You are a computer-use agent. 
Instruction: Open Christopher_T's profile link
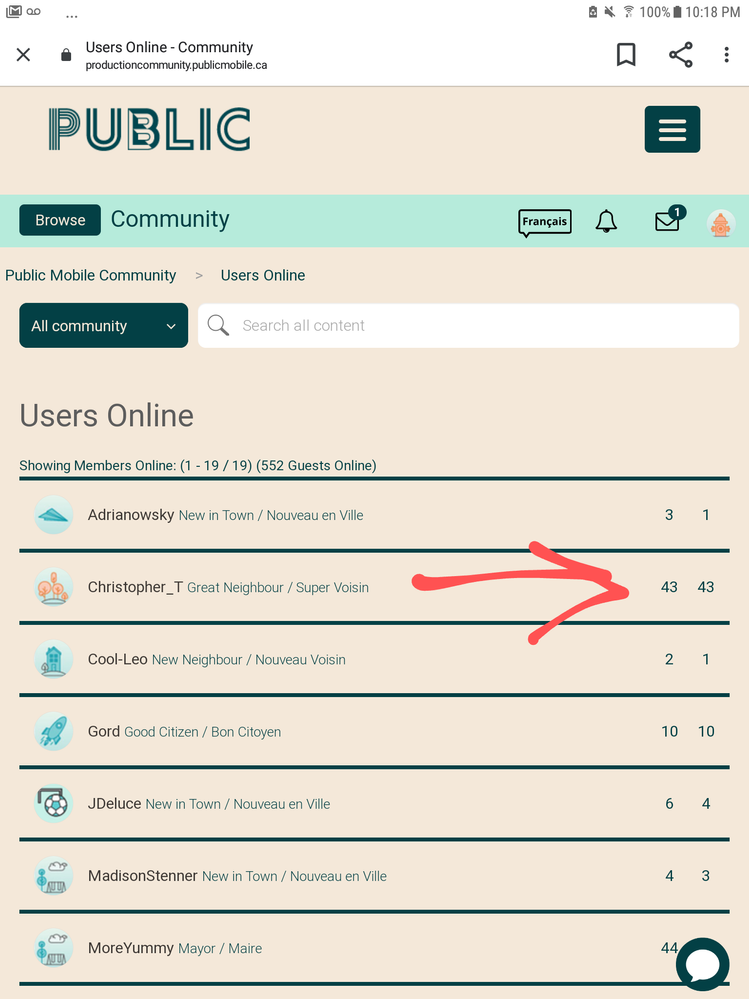(135, 587)
